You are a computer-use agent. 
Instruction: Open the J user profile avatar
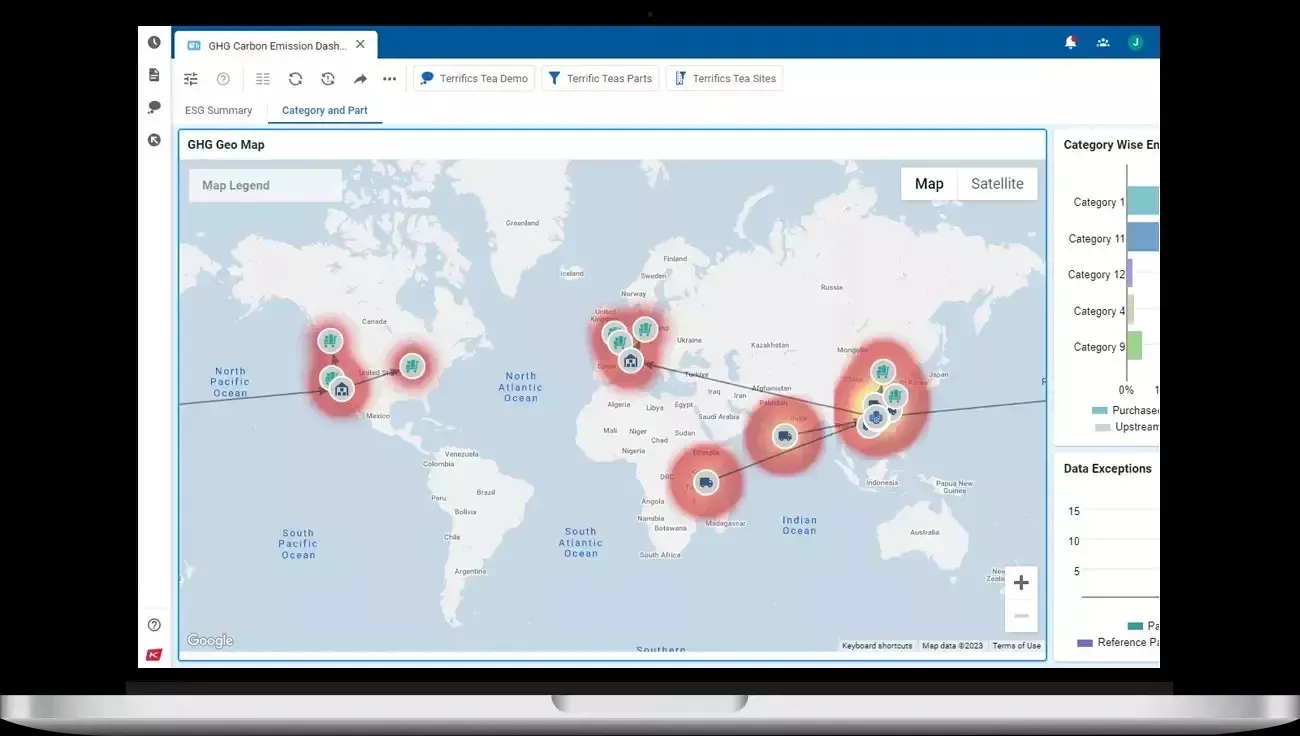click(x=1135, y=42)
